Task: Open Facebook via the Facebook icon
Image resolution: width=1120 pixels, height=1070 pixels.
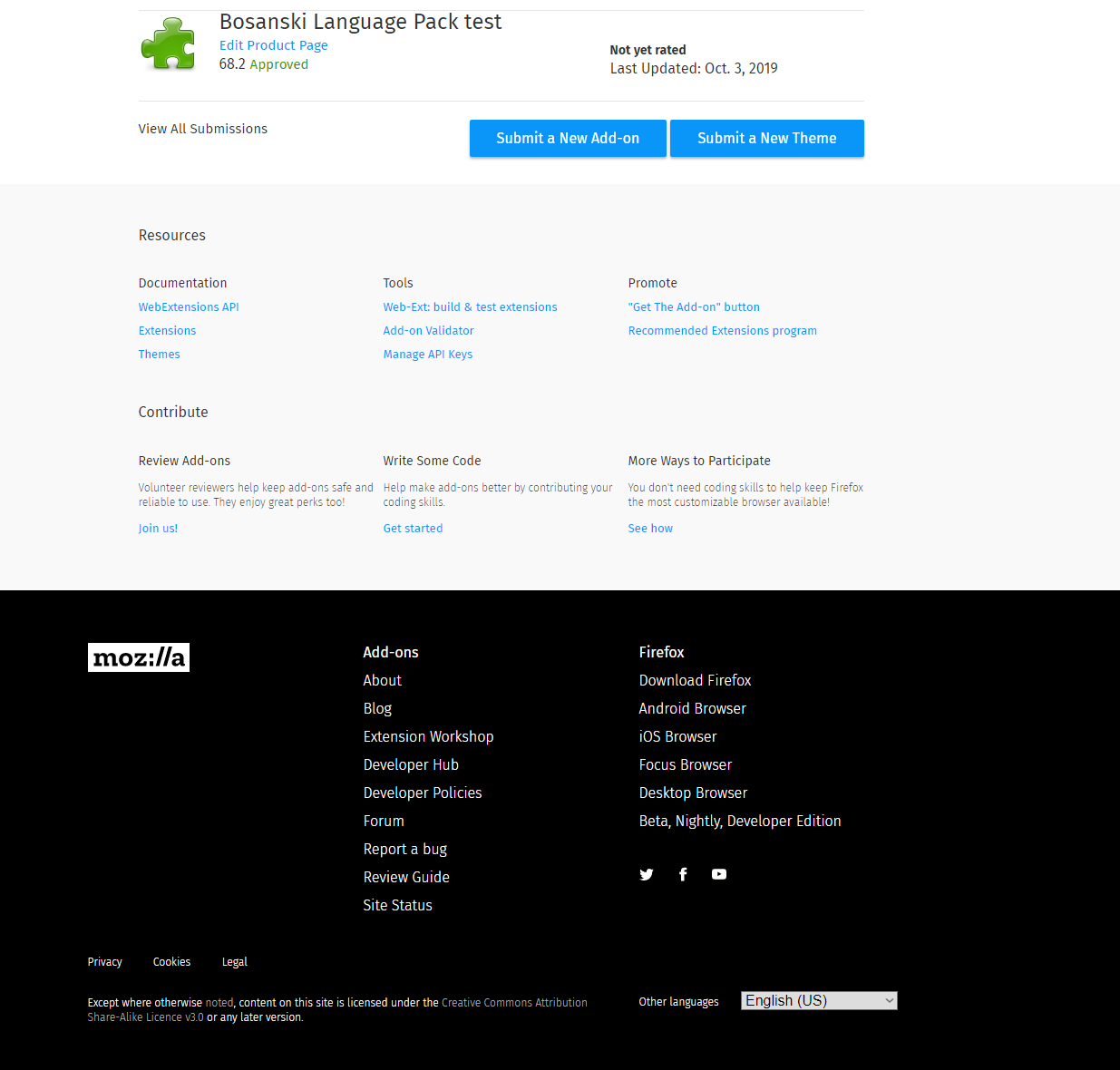Action: coord(682,873)
